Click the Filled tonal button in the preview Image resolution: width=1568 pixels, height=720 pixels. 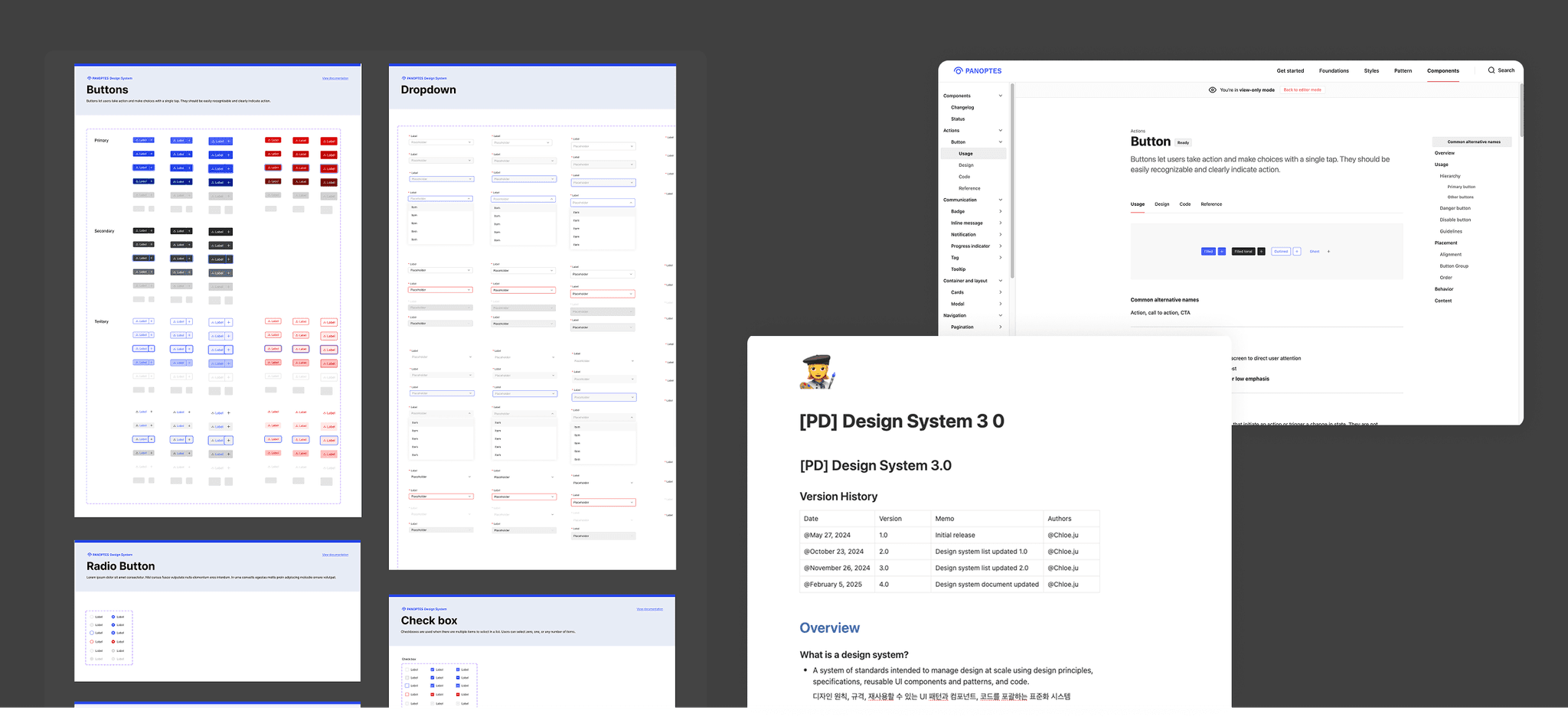pyautogui.click(x=1243, y=252)
